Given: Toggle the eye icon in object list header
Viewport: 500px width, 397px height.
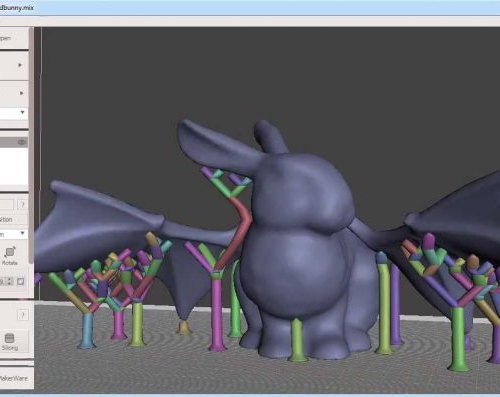Looking at the screenshot, I should [x=22, y=142].
